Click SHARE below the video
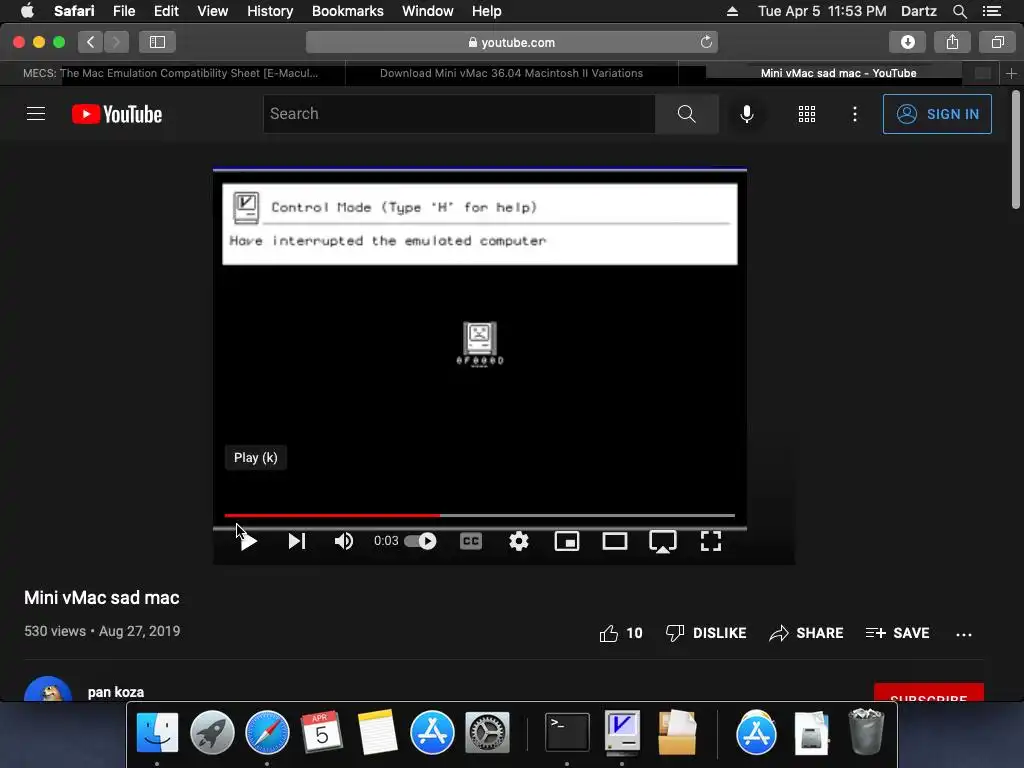Screen dimensions: 1024x768 [807, 633]
